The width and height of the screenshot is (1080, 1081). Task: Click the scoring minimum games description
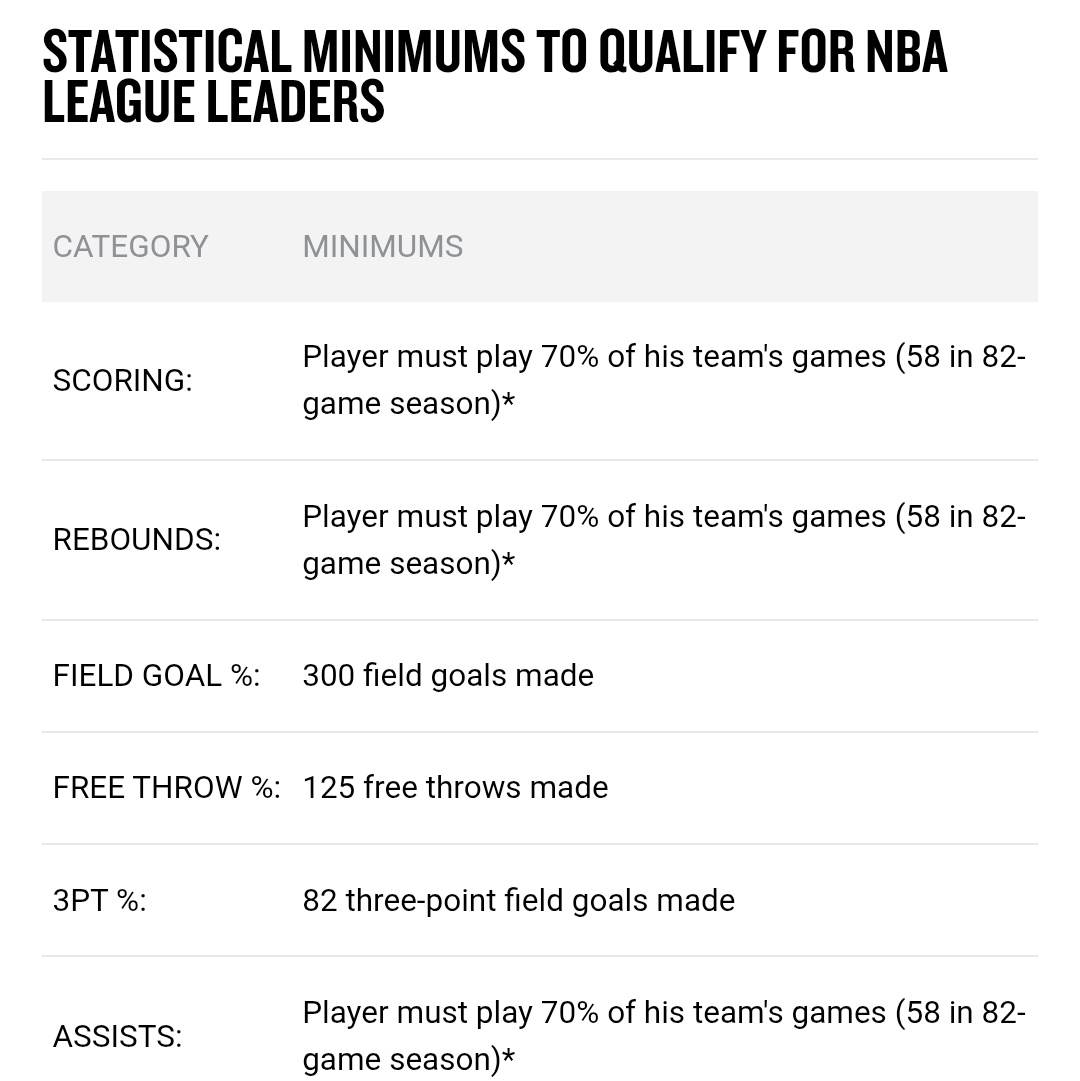point(664,380)
